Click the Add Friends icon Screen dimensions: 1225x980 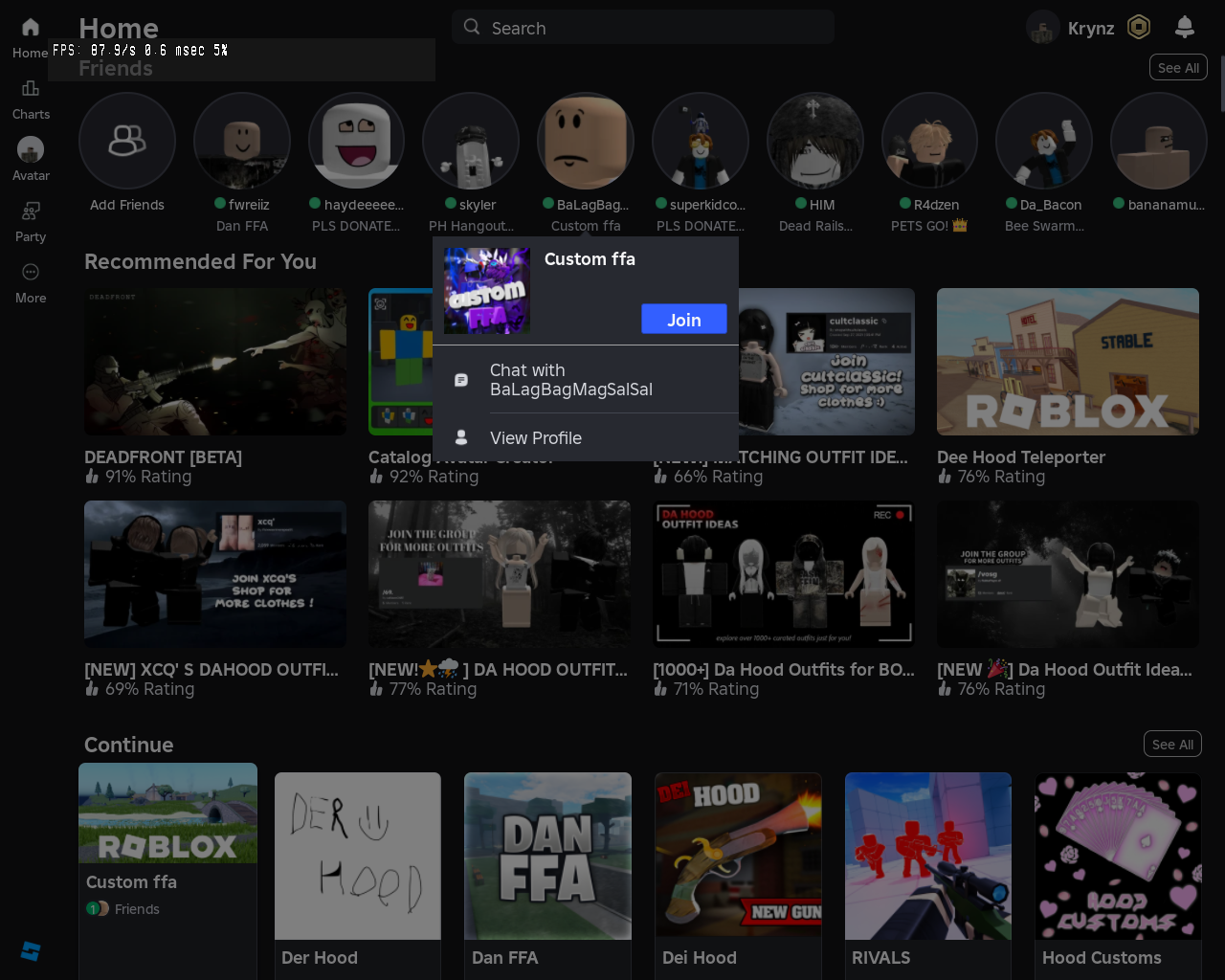tap(127, 141)
